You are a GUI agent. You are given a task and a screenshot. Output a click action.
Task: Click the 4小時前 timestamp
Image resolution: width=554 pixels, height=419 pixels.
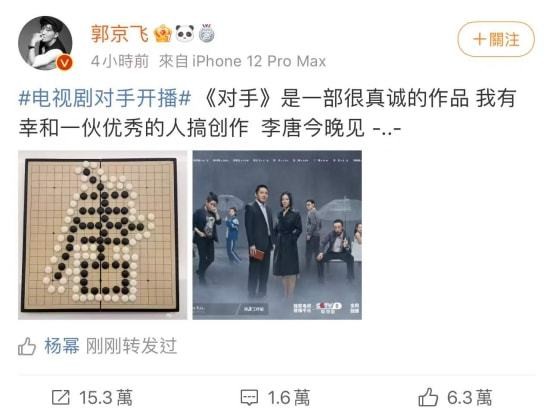click(120, 61)
